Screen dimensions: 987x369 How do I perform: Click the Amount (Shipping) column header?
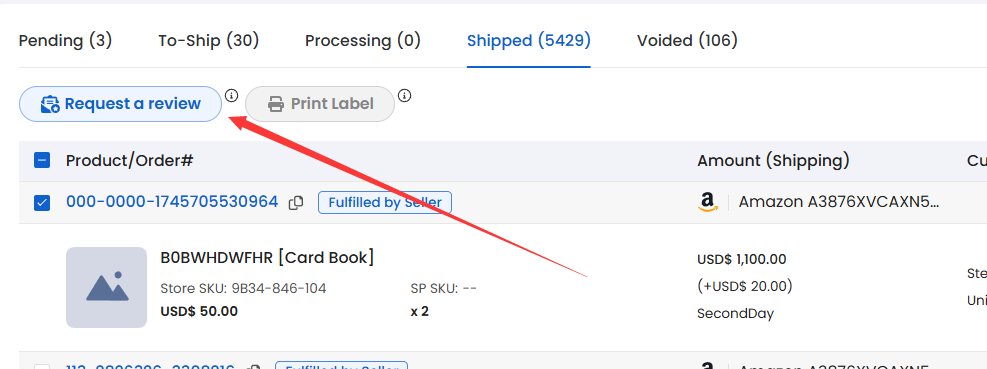tap(773, 161)
